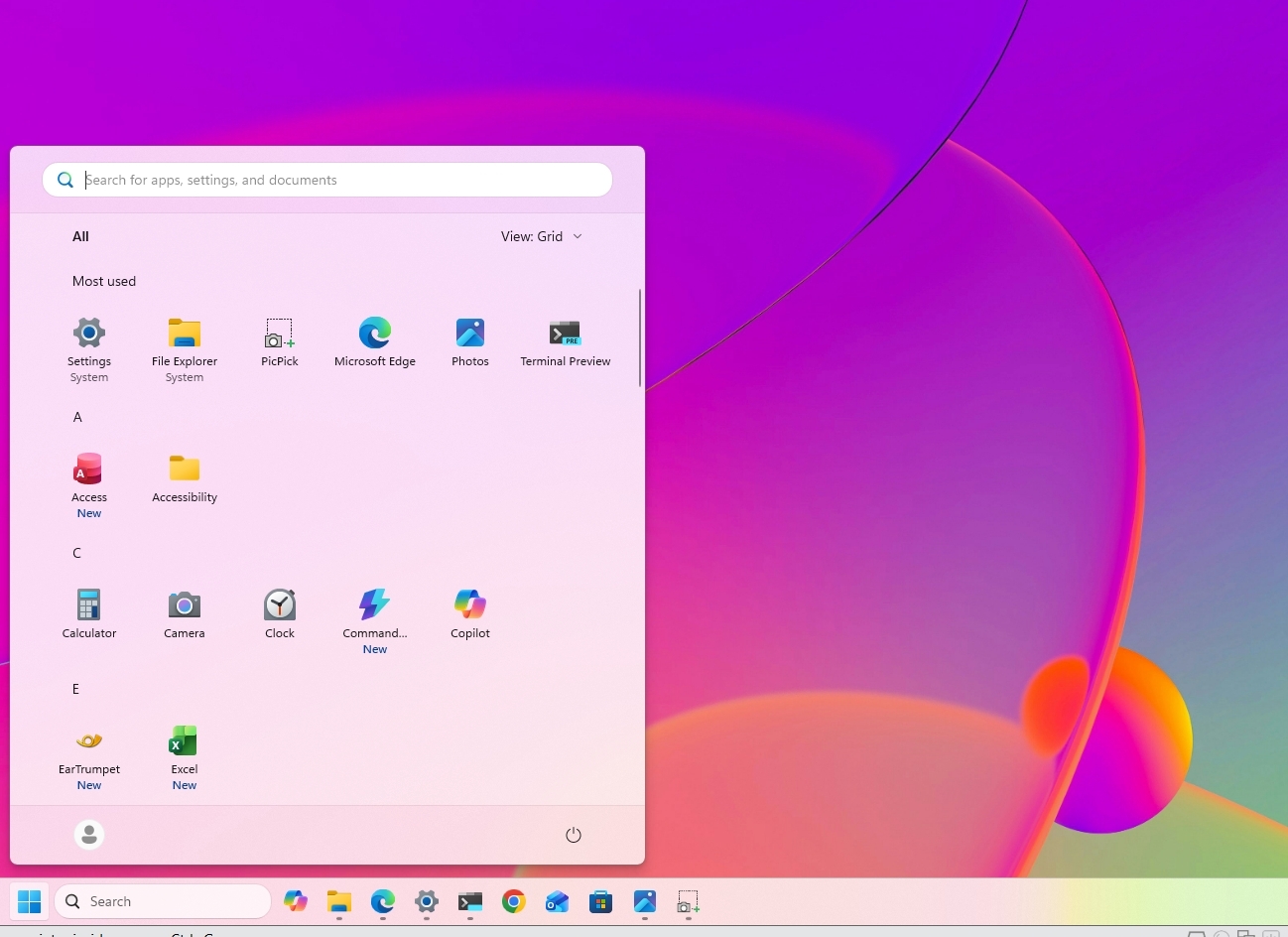1288x937 pixels.
Task: Expand the View: Grid dropdown
Action: tap(542, 236)
